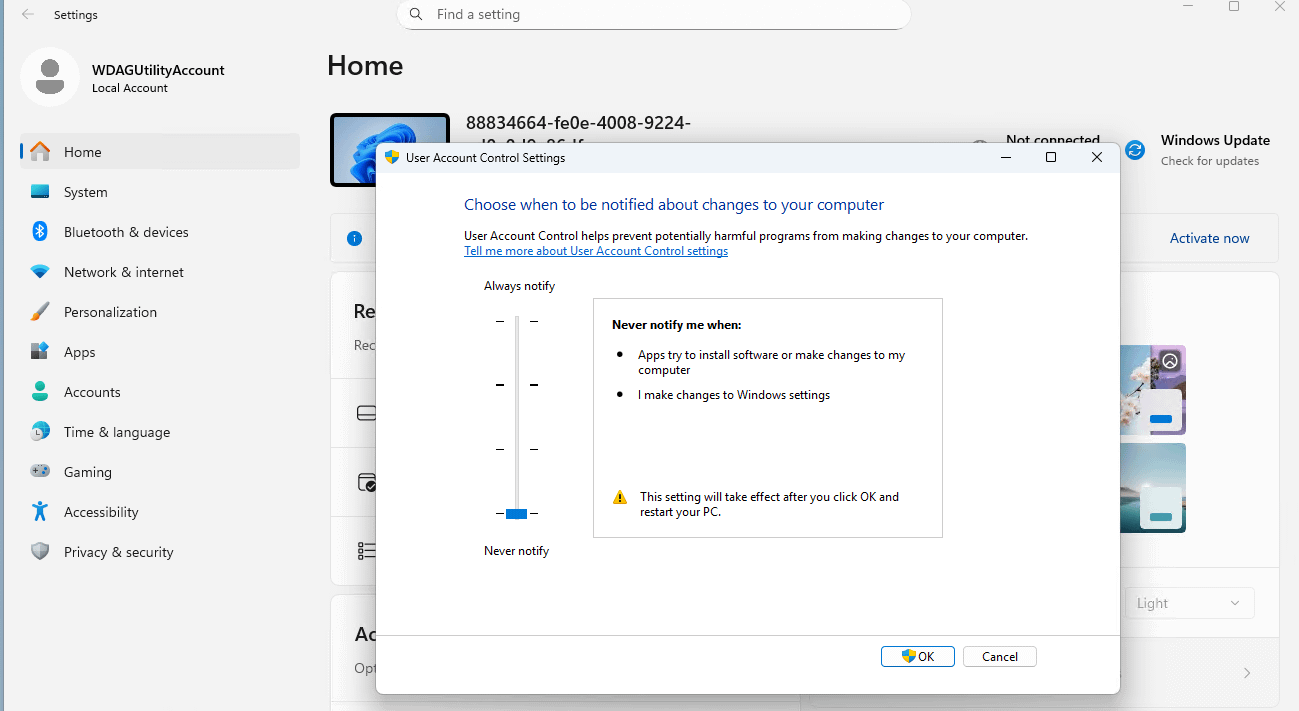Open the Tell me more about UAC link
The width and height of the screenshot is (1299, 711).
596,251
